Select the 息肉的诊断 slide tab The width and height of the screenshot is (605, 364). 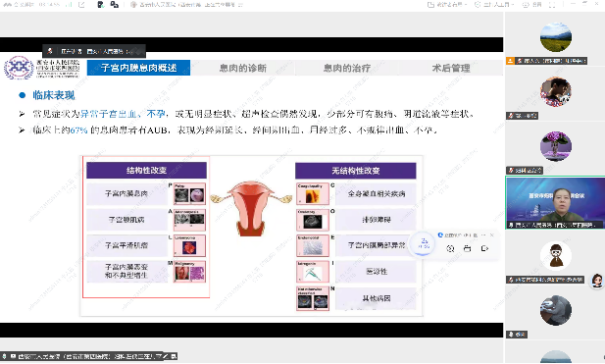click(243, 68)
